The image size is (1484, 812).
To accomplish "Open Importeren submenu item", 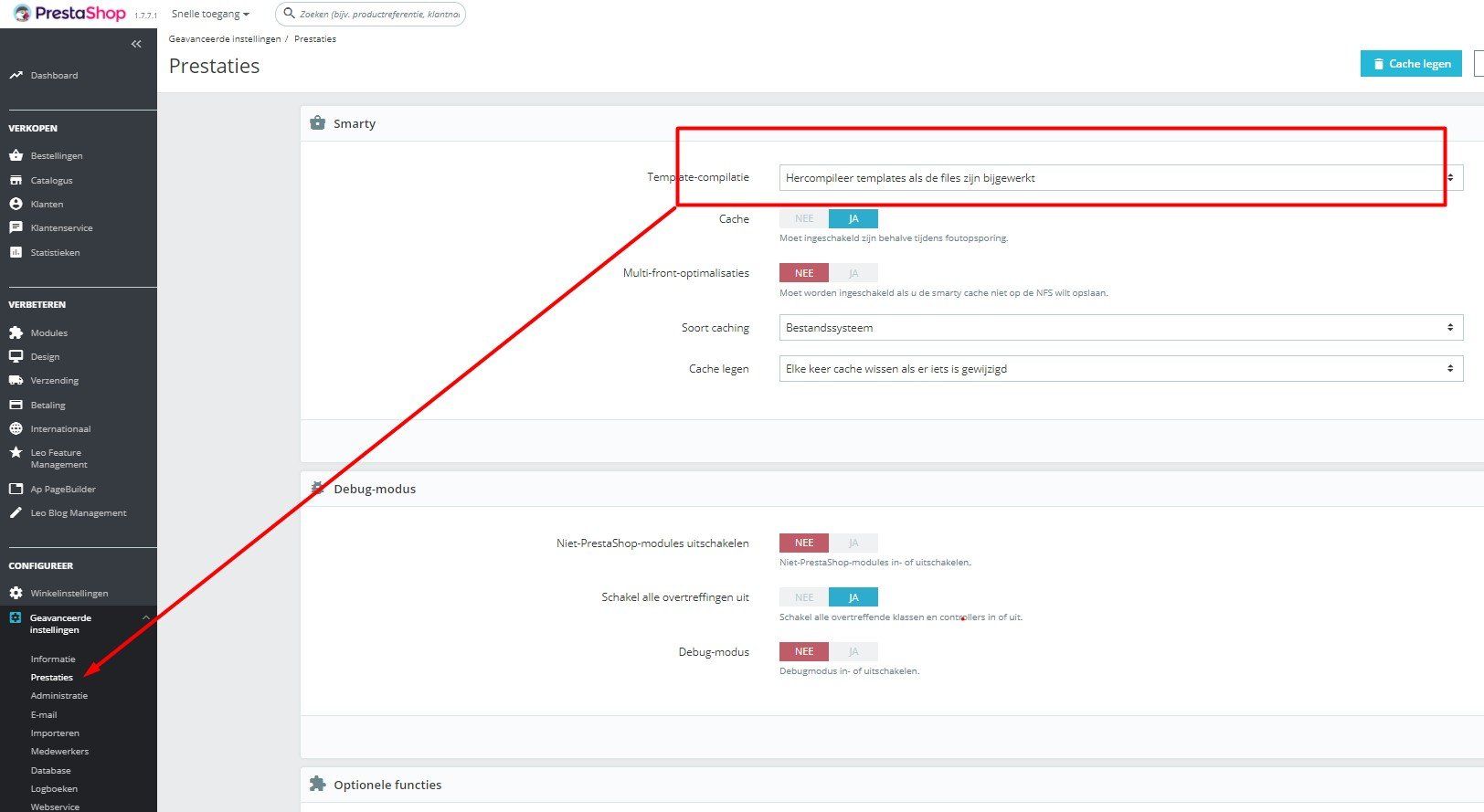I will (55, 733).
